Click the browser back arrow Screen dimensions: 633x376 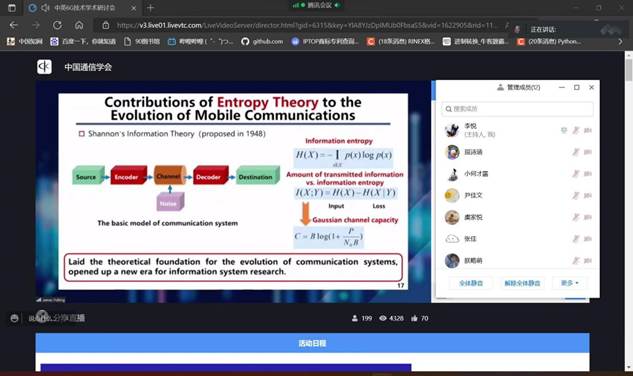(14, 25)
